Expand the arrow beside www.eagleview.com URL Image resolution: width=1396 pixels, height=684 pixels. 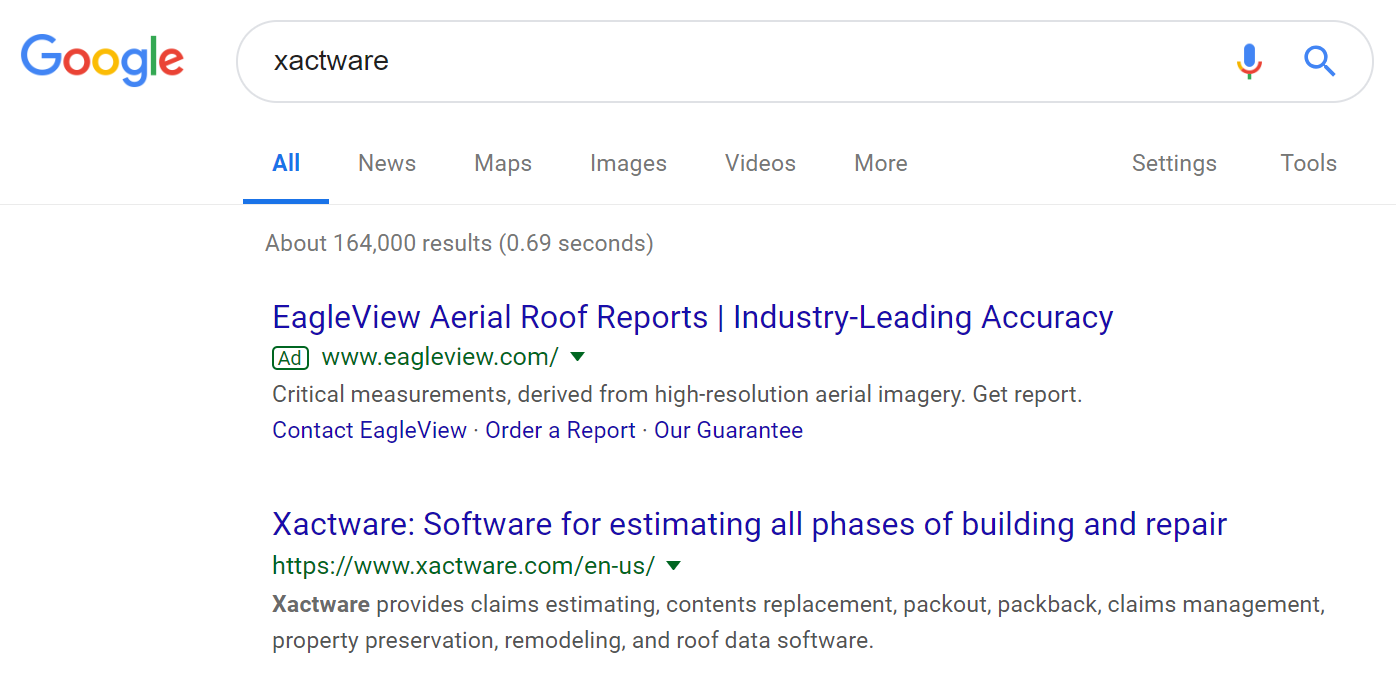(577, 357)
